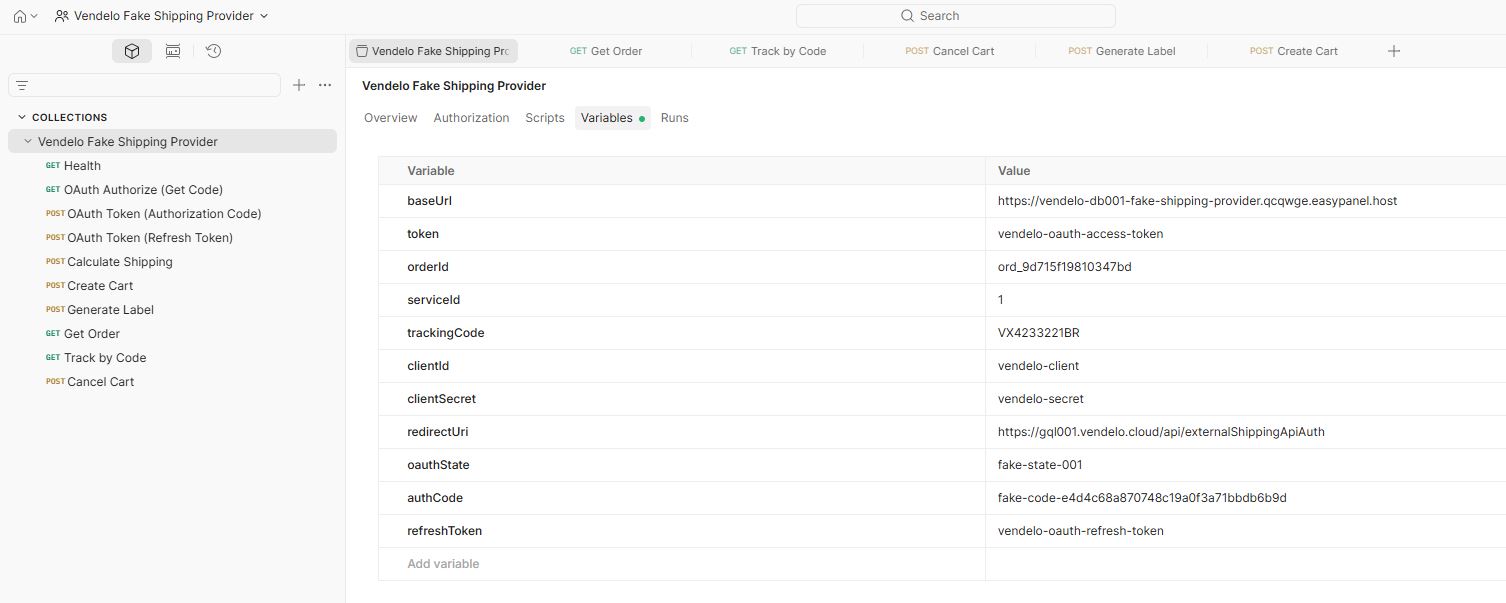
Task: Select the Get Order request tab
Action: point(614,50)
